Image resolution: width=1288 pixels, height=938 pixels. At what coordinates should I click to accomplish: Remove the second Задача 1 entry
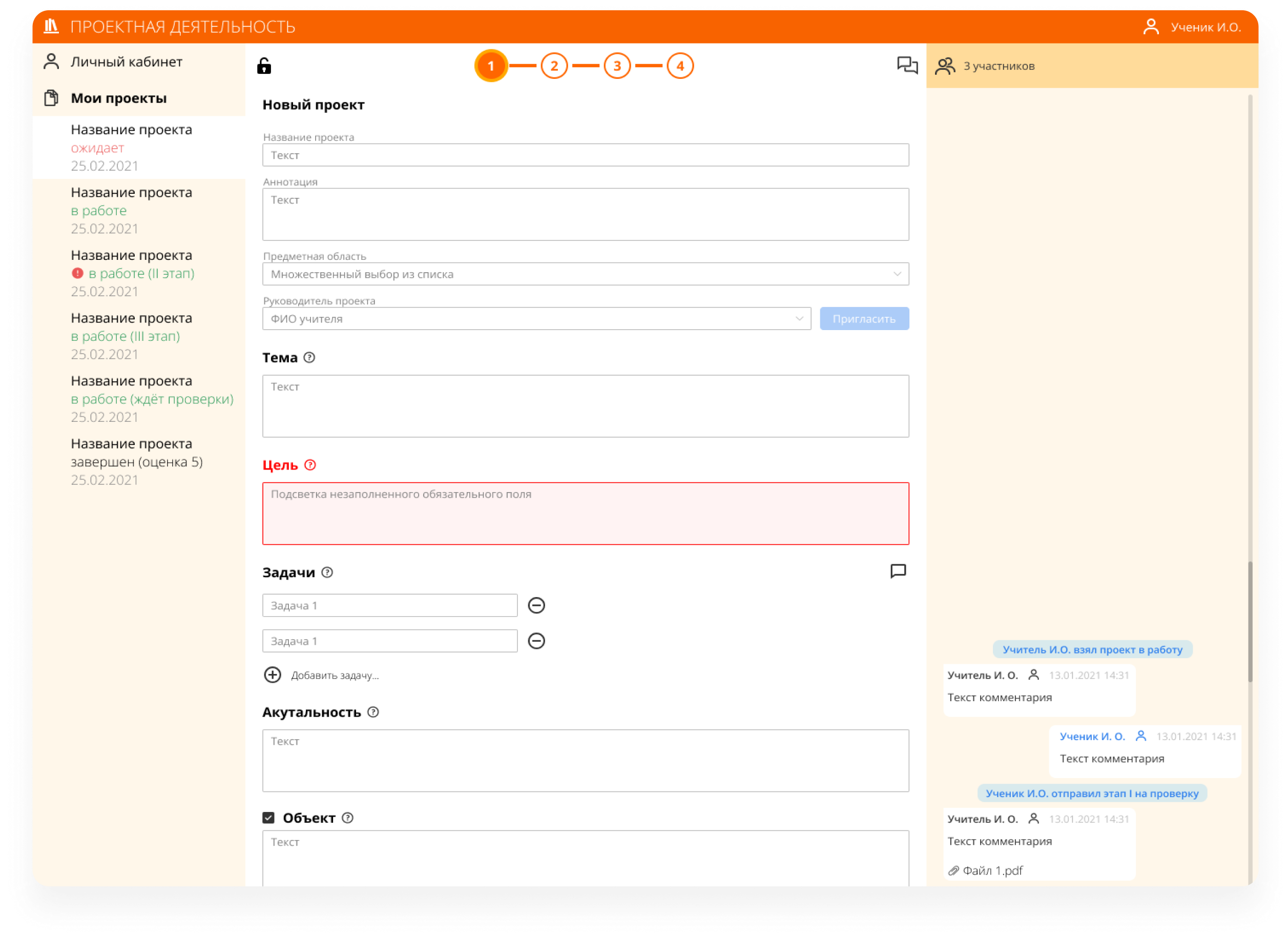[x=536, y=641]
